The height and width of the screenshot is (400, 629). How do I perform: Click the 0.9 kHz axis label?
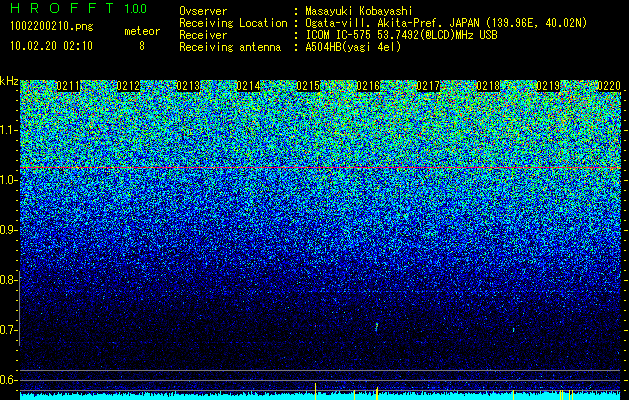click(x=7, y=230)
